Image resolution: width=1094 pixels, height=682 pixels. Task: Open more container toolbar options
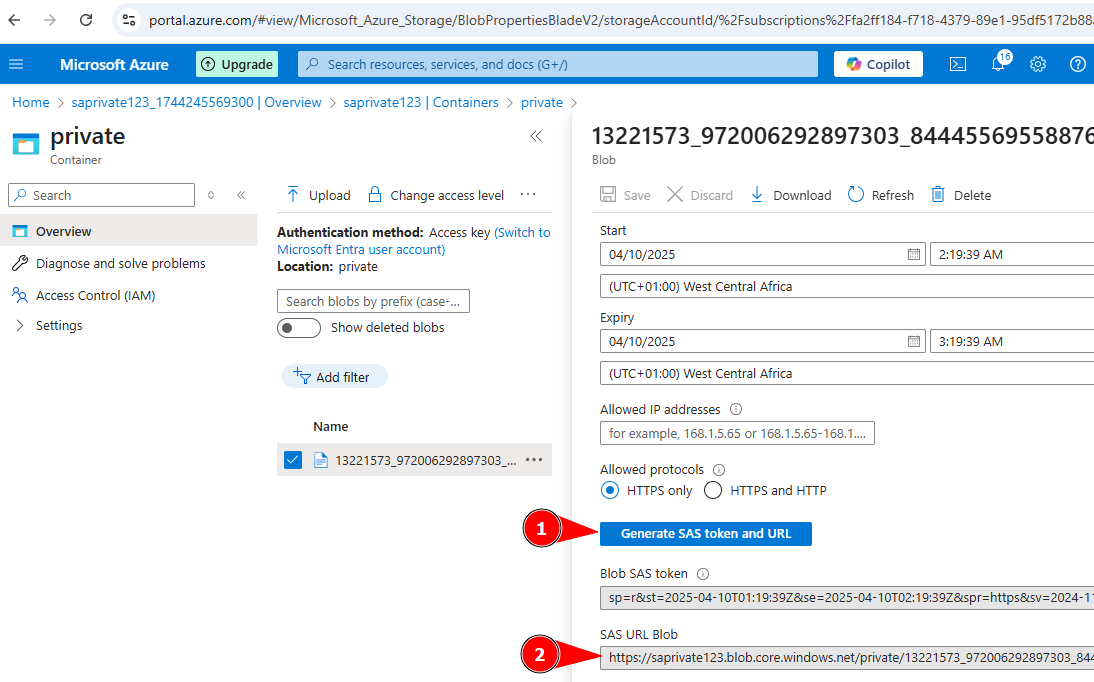(x=528, y=194)
